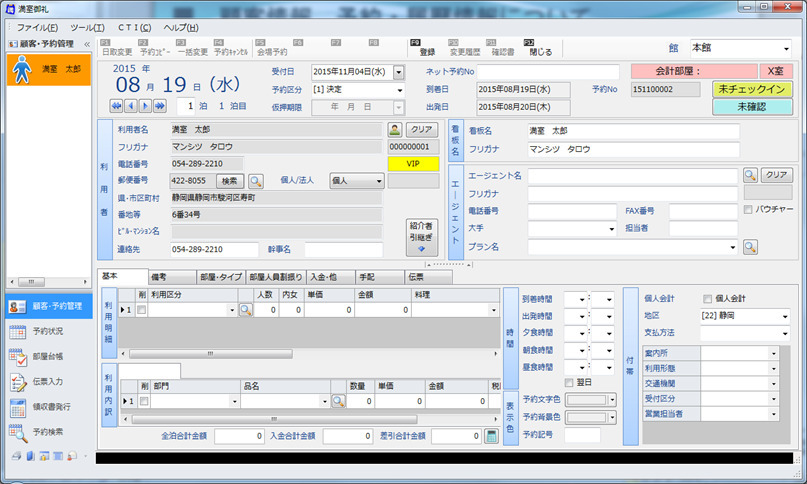
Task: Open 部屋台帳 in the sidebar
Action: tap(49, 356)
